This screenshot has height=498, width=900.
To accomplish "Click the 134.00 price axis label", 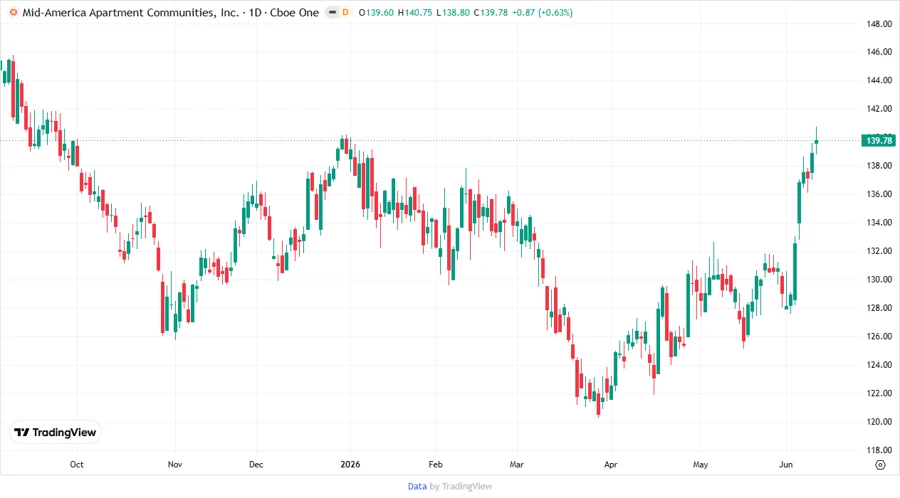I will point(879,223).
